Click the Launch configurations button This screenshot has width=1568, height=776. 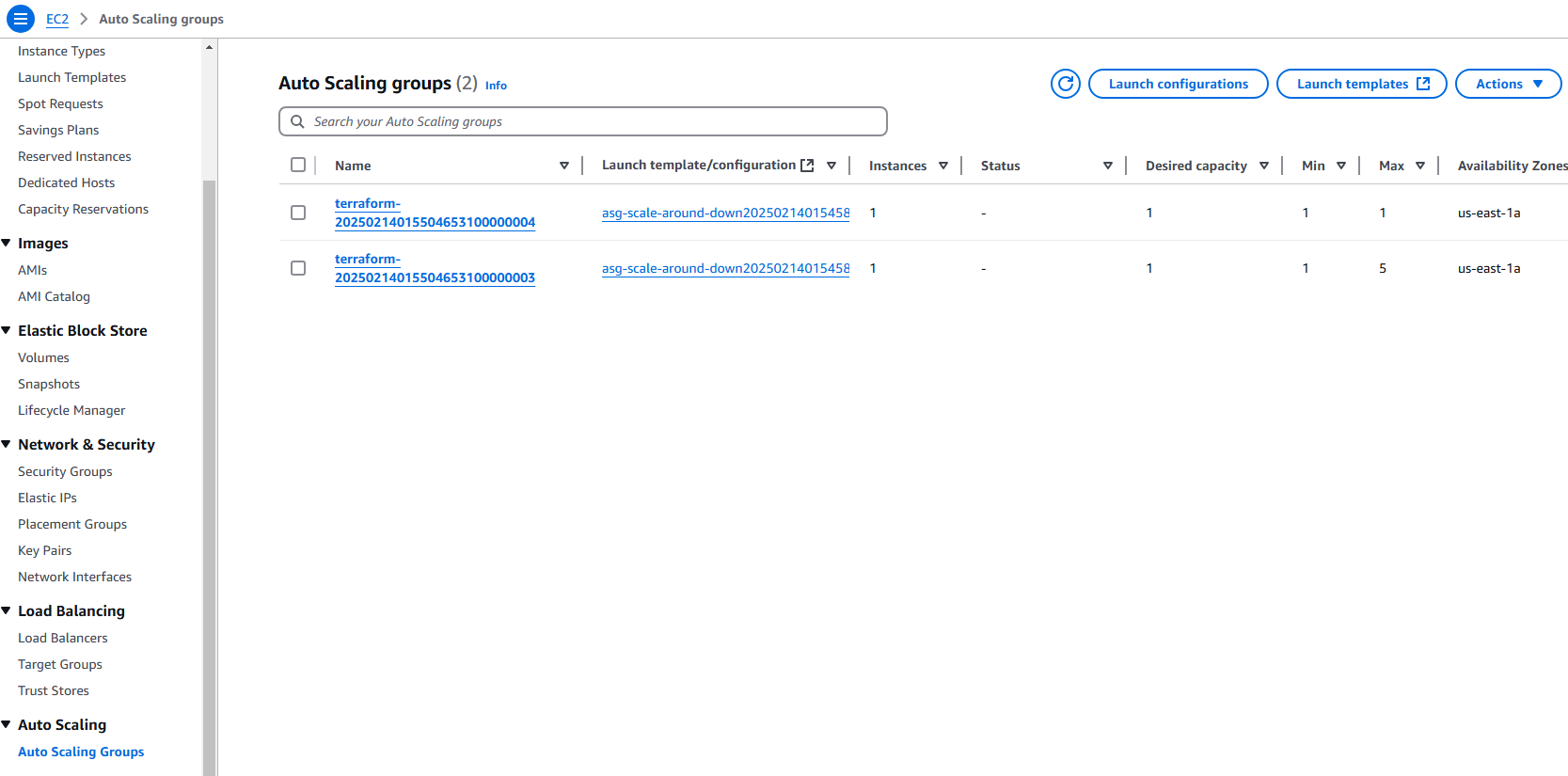[x=1178, y=84]
